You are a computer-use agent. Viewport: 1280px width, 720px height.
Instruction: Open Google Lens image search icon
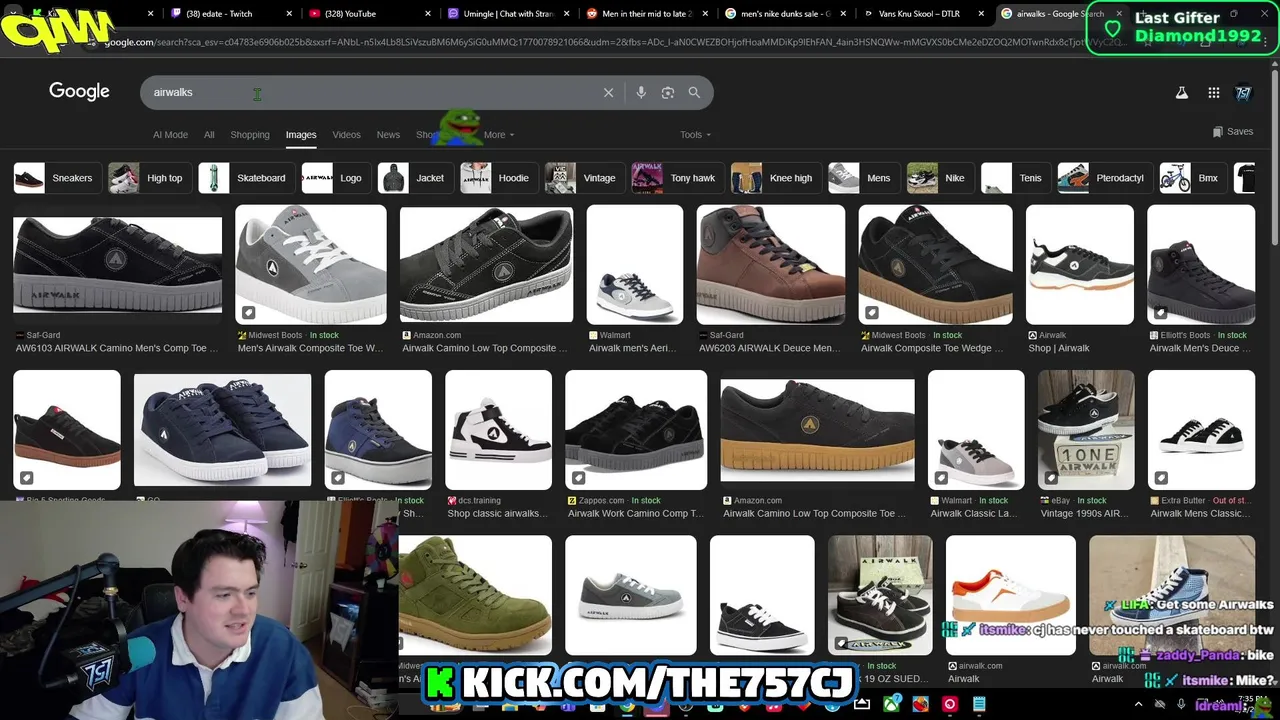(668, 92)
